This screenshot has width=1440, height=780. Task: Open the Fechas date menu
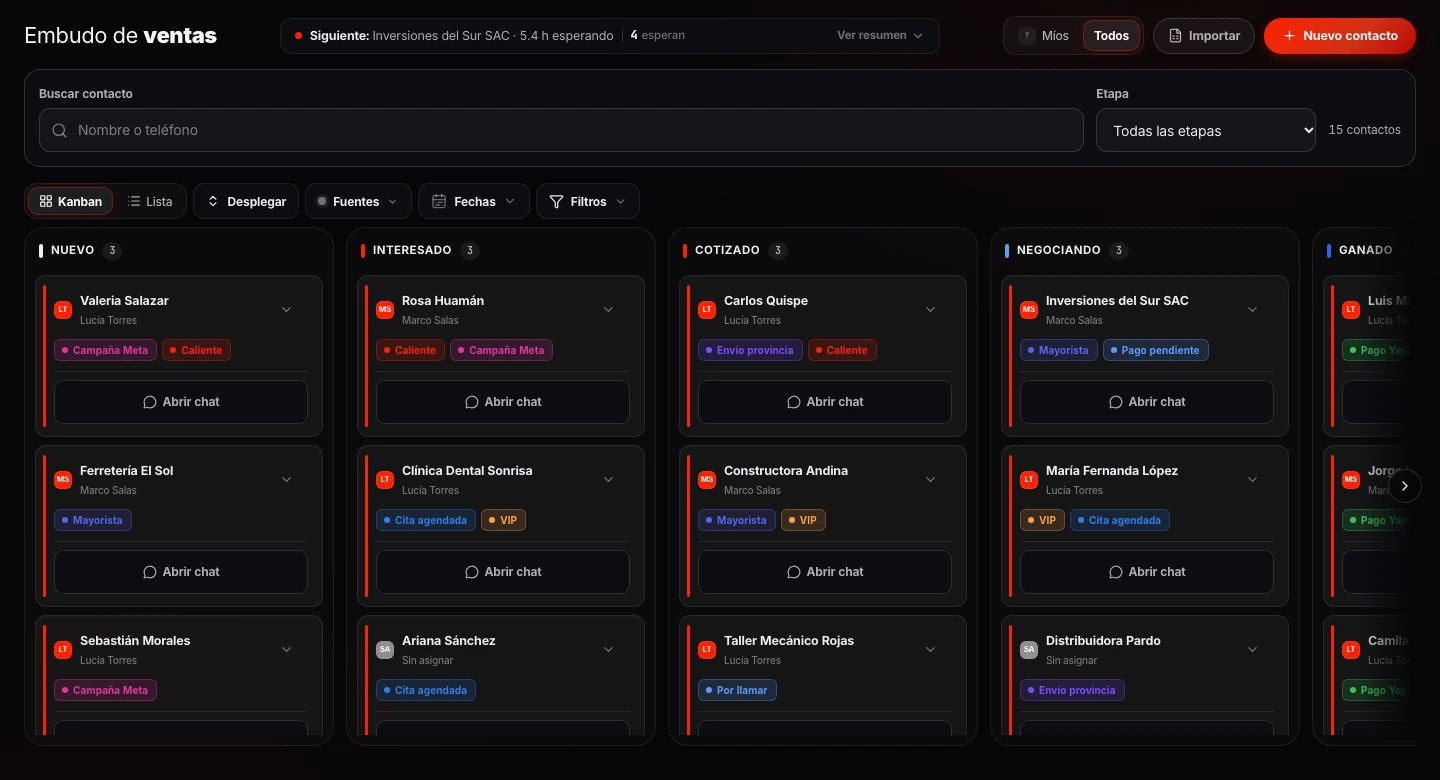click(x=474, y=201)
